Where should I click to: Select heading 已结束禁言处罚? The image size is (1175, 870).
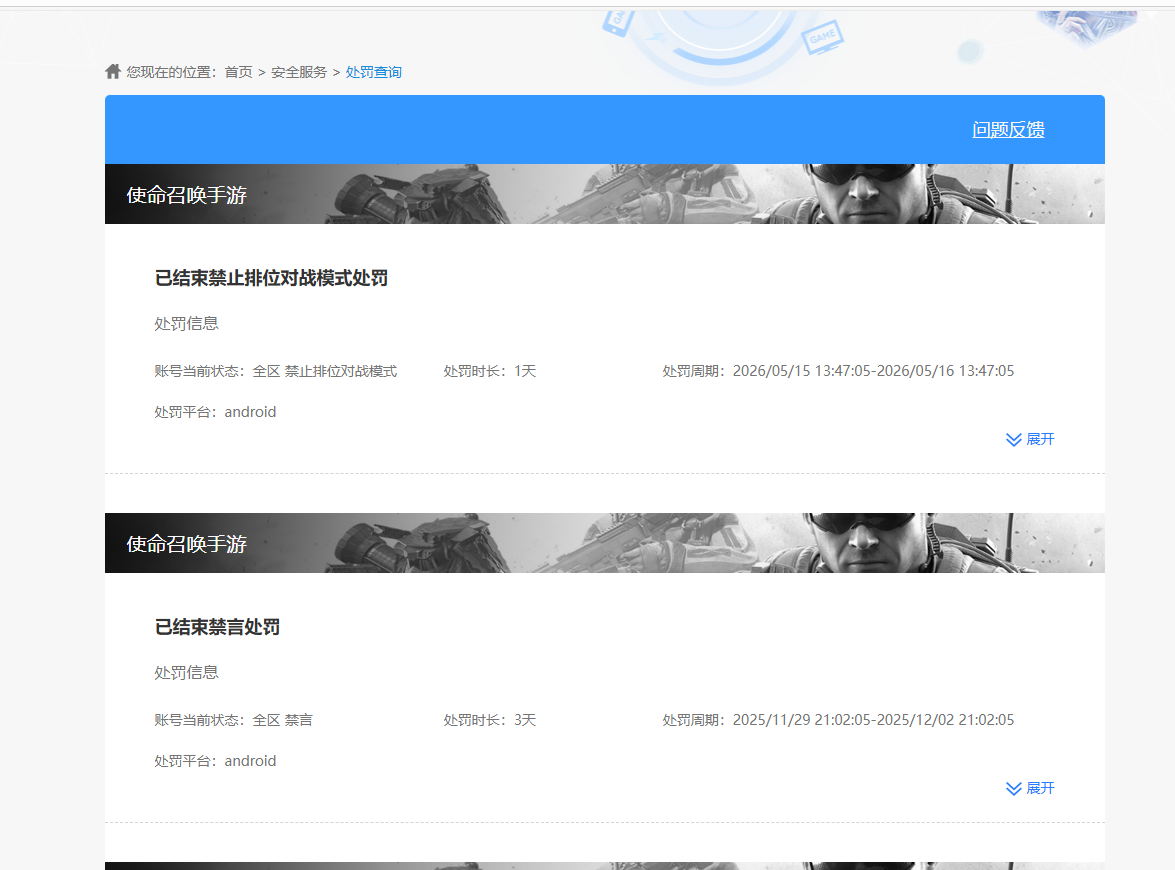click(217, 627)
